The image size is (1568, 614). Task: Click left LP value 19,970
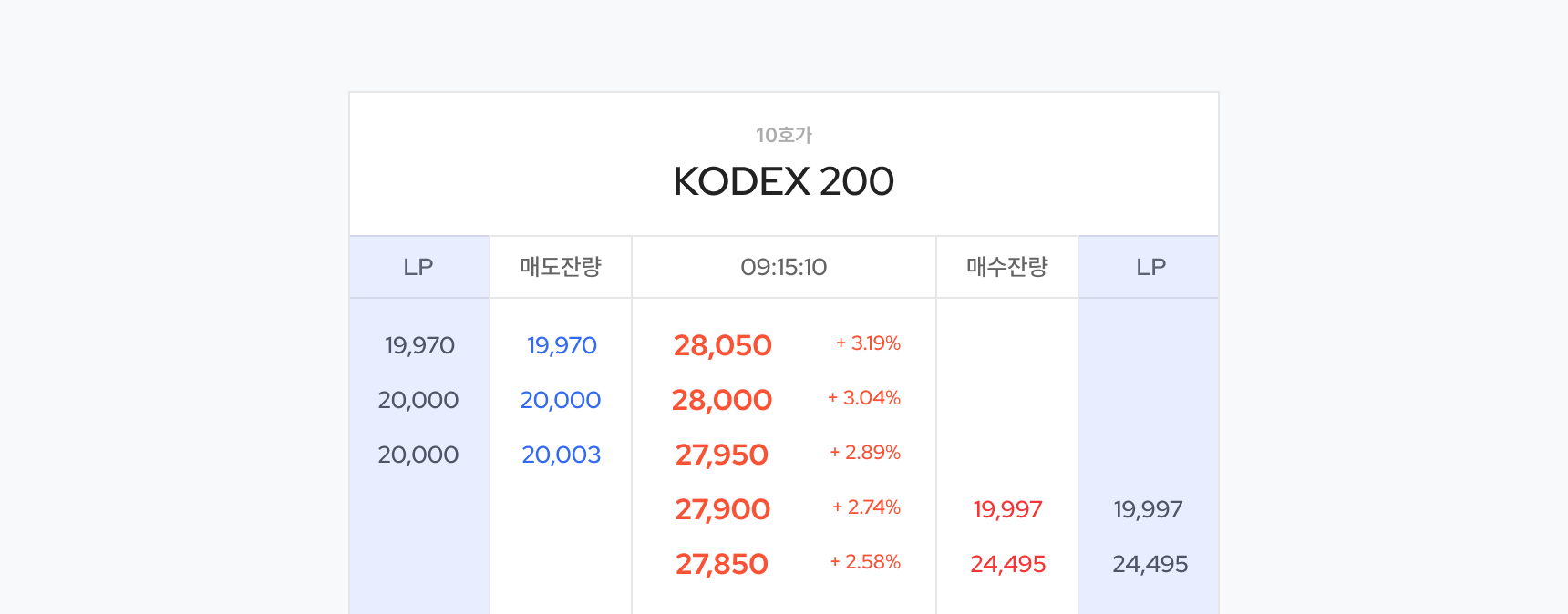[419, 345]
